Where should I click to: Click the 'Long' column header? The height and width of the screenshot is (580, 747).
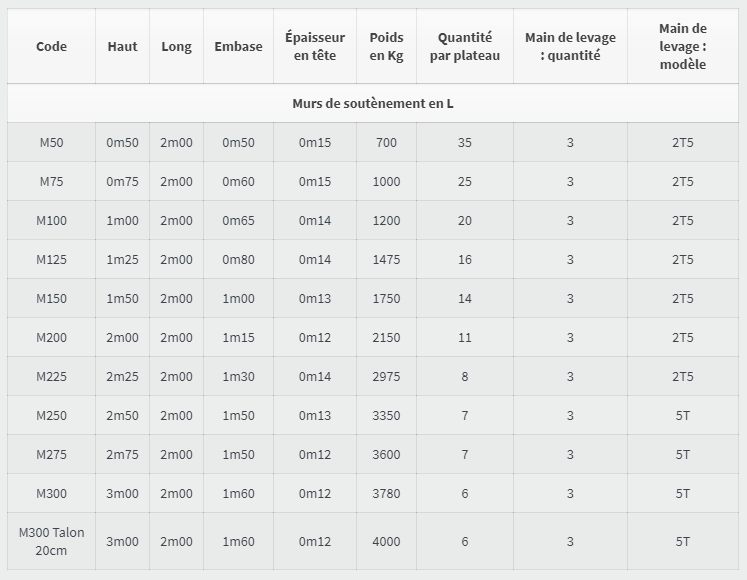tap(176, 46)
